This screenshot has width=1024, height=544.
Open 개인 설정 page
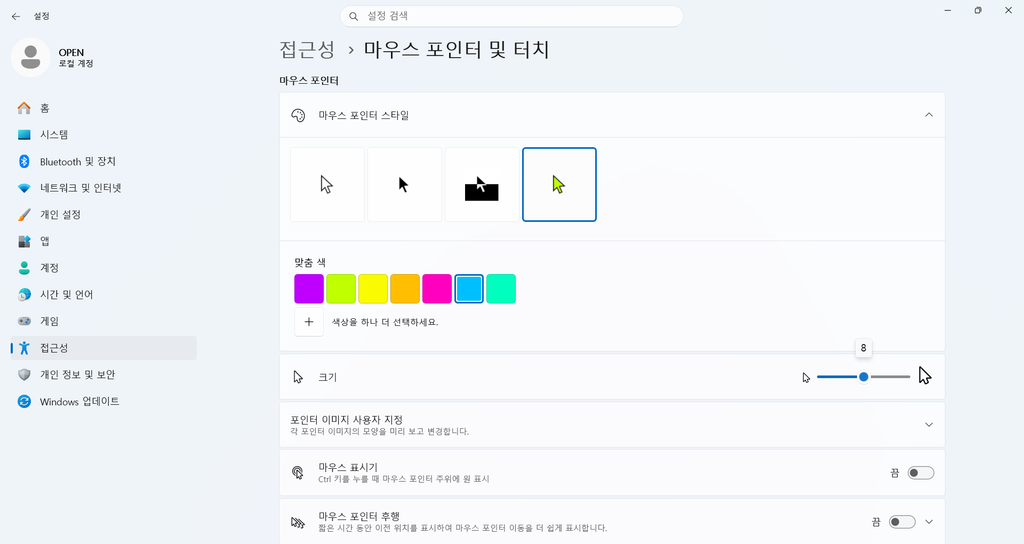pos(103,215)
